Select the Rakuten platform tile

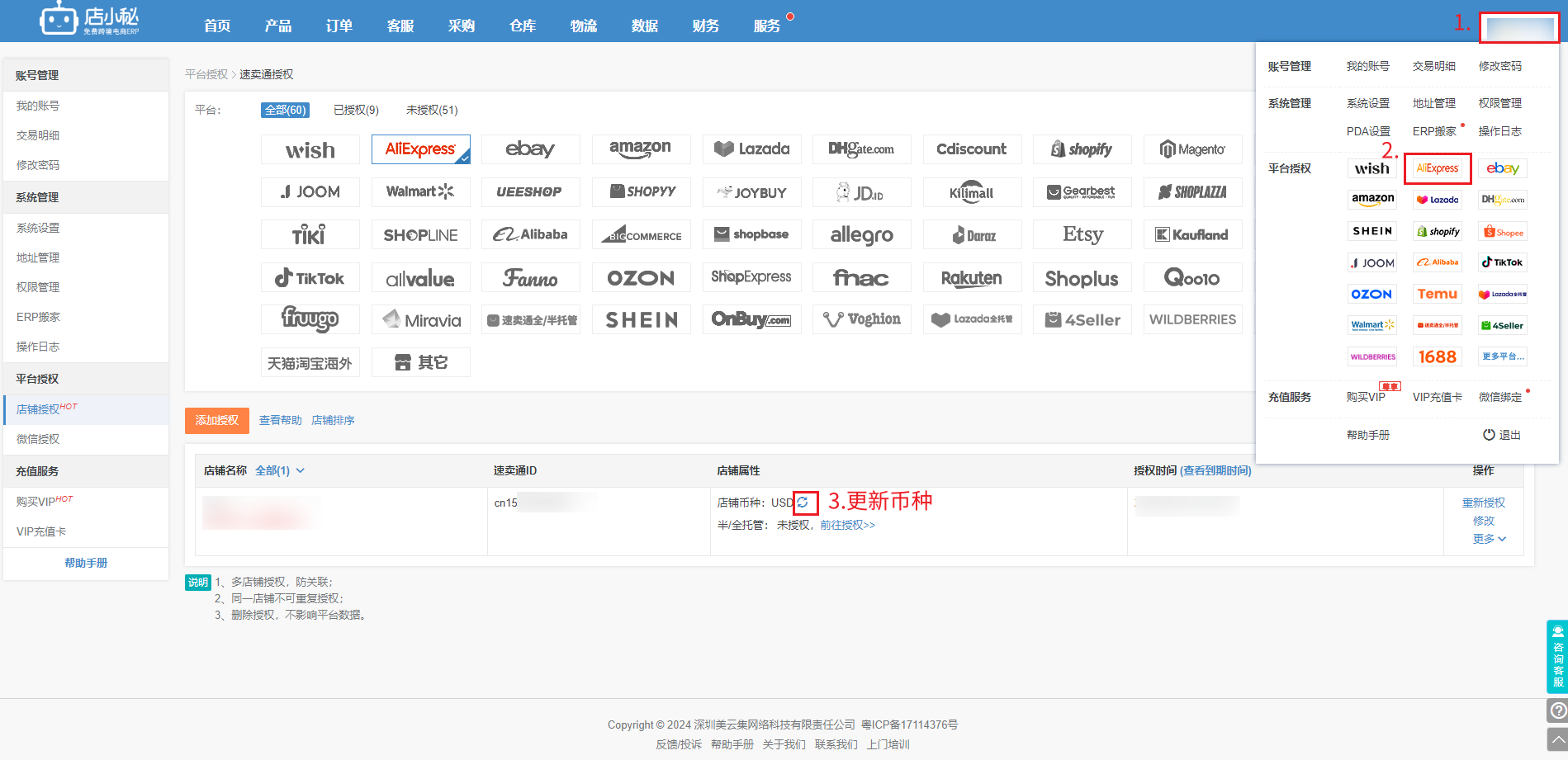pos(973,278)
